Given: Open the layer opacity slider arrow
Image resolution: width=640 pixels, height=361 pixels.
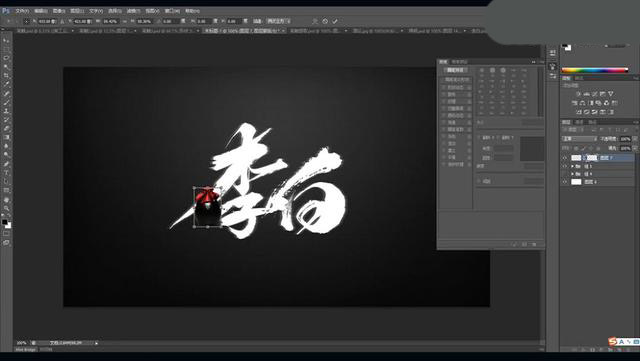Looking at the screenshot, I should [634, 139].
